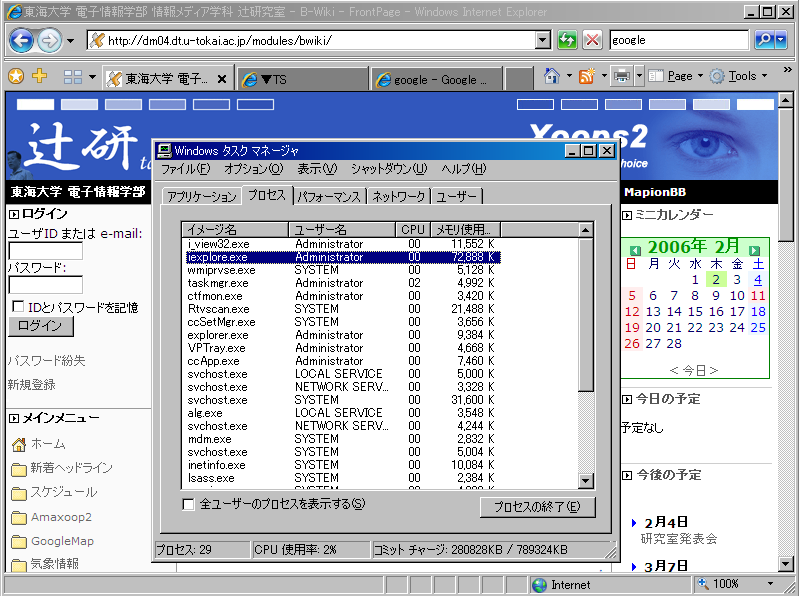Open the Tools menu in IE toolbar

(x=739, y=76)
